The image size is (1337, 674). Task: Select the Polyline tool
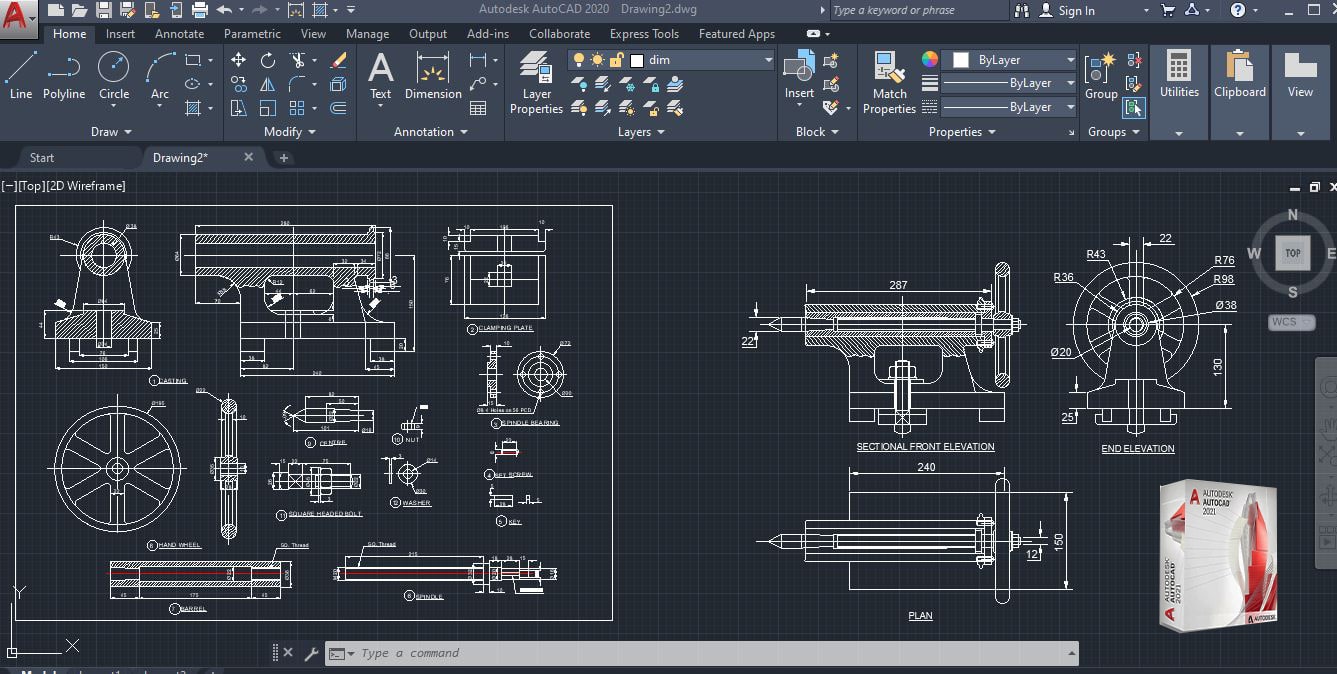[63, 68]
